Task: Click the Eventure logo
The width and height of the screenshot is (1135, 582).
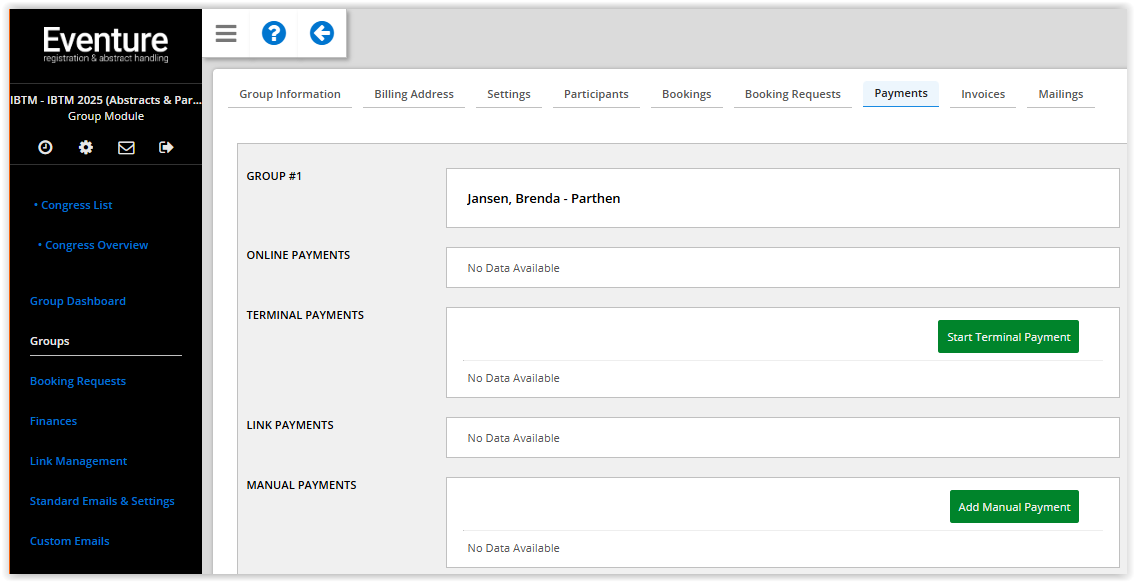Action: [x=106, y=44]
